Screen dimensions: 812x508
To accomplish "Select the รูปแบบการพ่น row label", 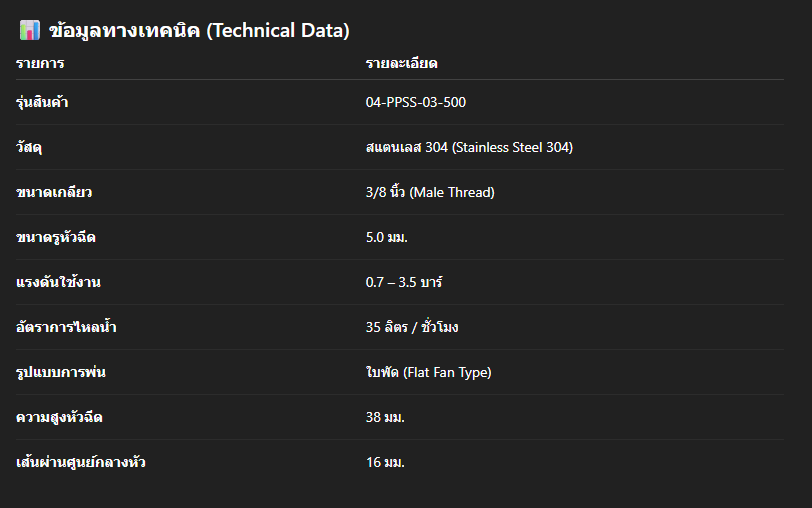I will click(61, 372).
